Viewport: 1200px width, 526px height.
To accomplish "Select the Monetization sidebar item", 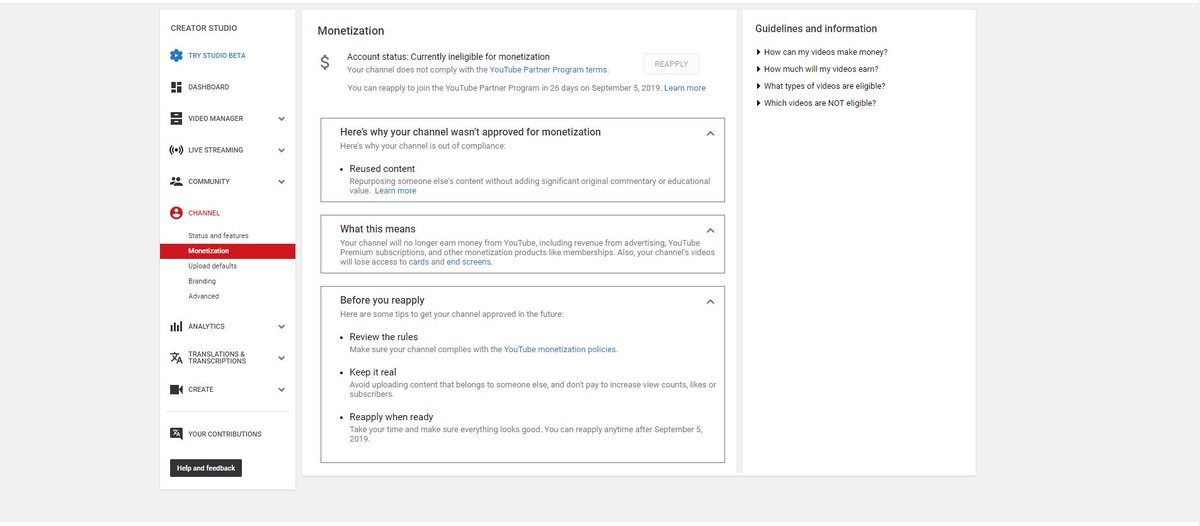I will [x=227, y=251].
